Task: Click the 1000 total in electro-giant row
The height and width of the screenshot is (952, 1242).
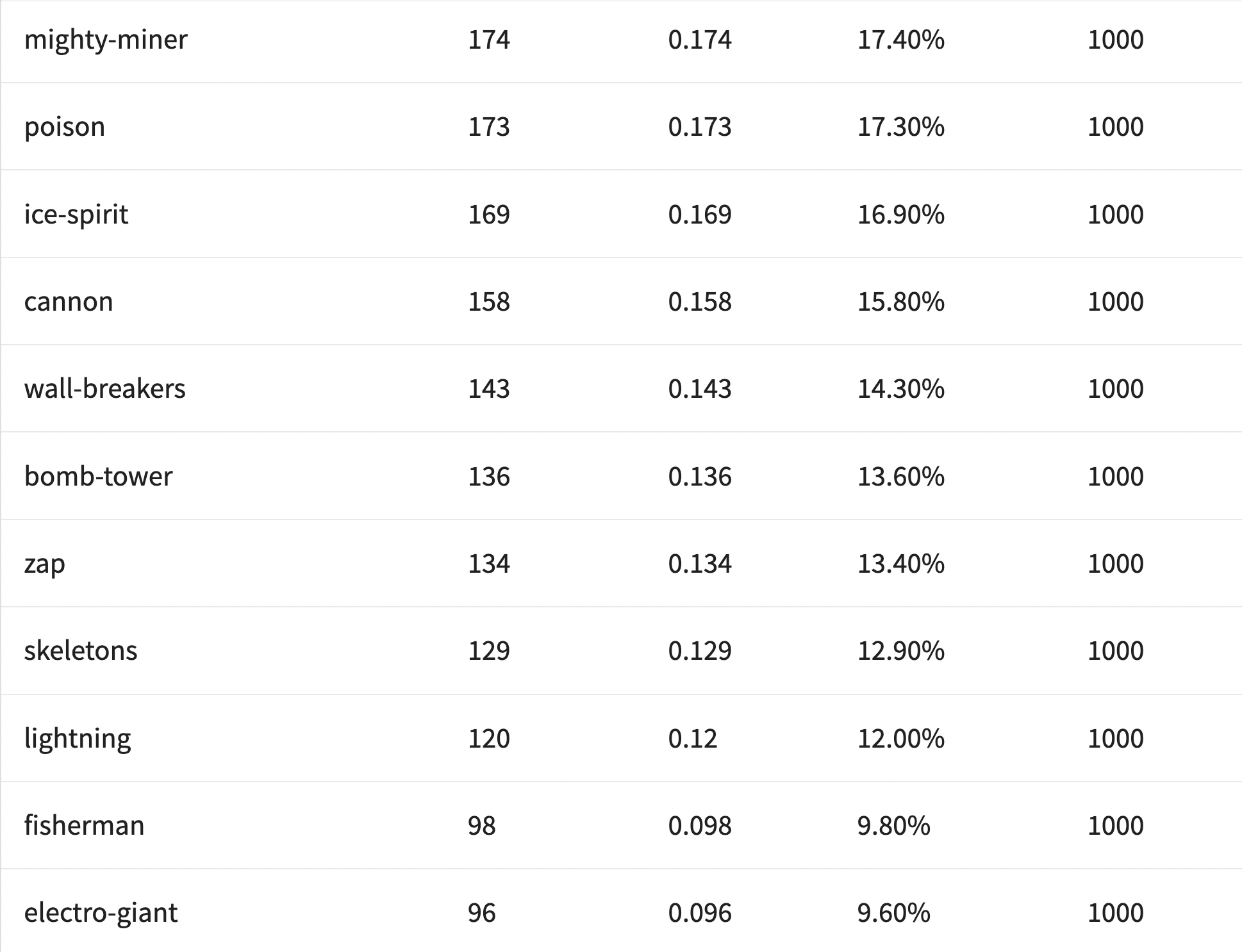Action: point(1116,913)
